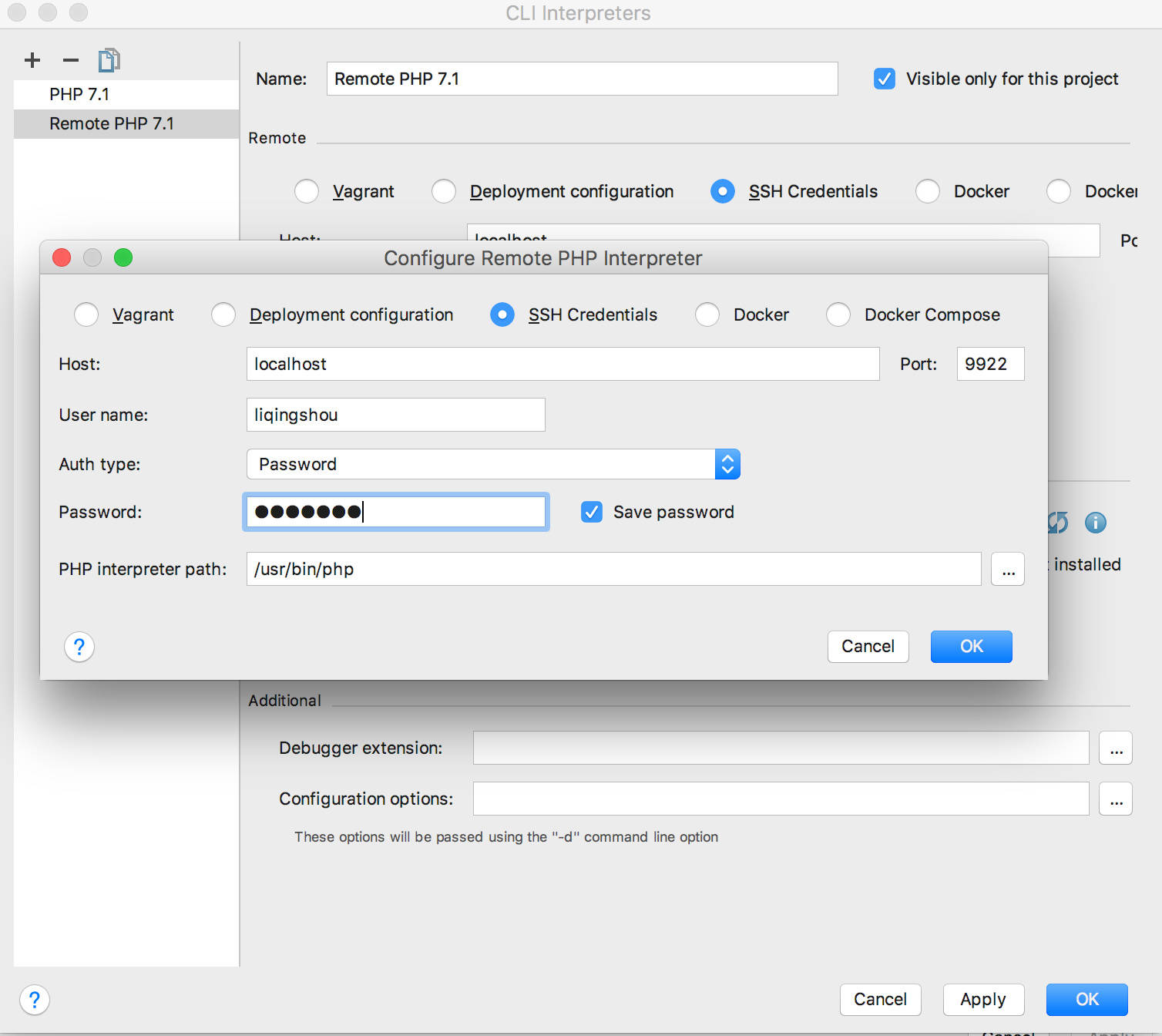Click the blue info icon

(1095, 523)
